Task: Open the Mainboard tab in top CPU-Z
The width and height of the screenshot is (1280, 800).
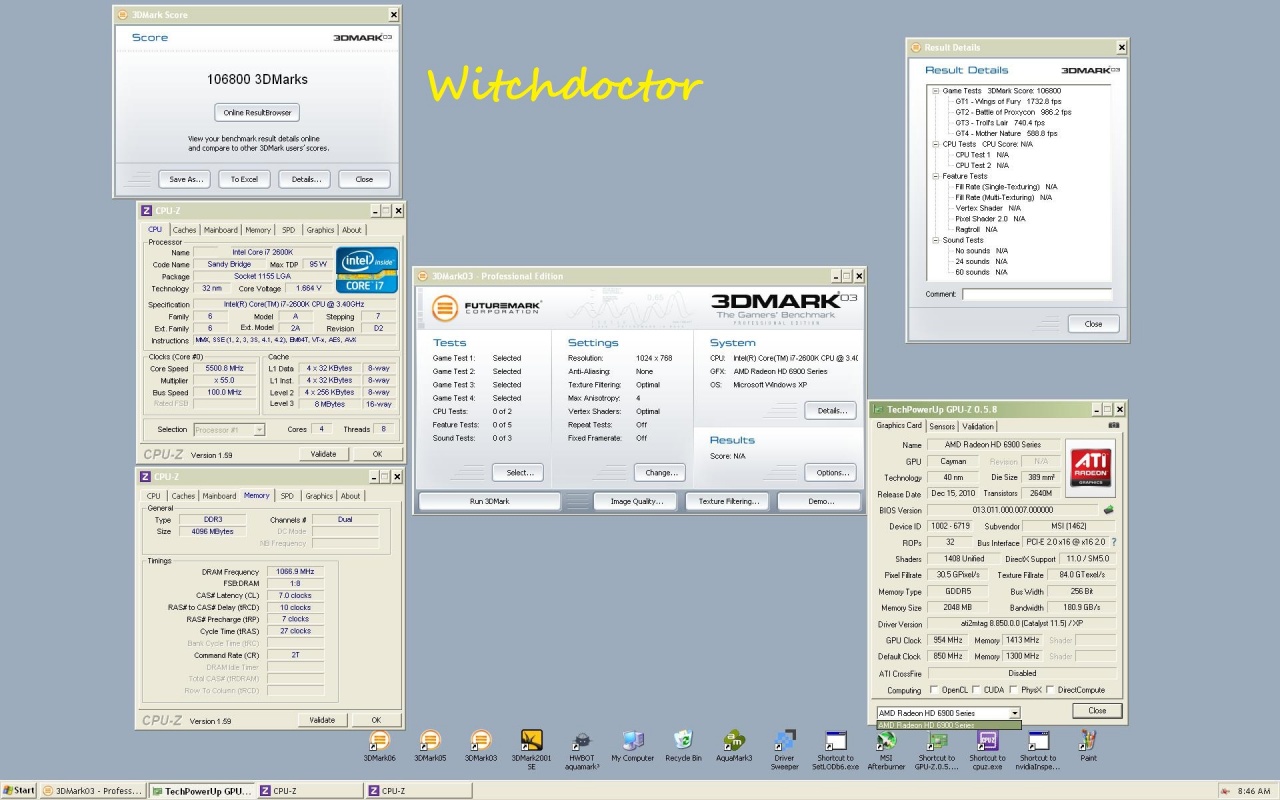Action: [221, 230]
